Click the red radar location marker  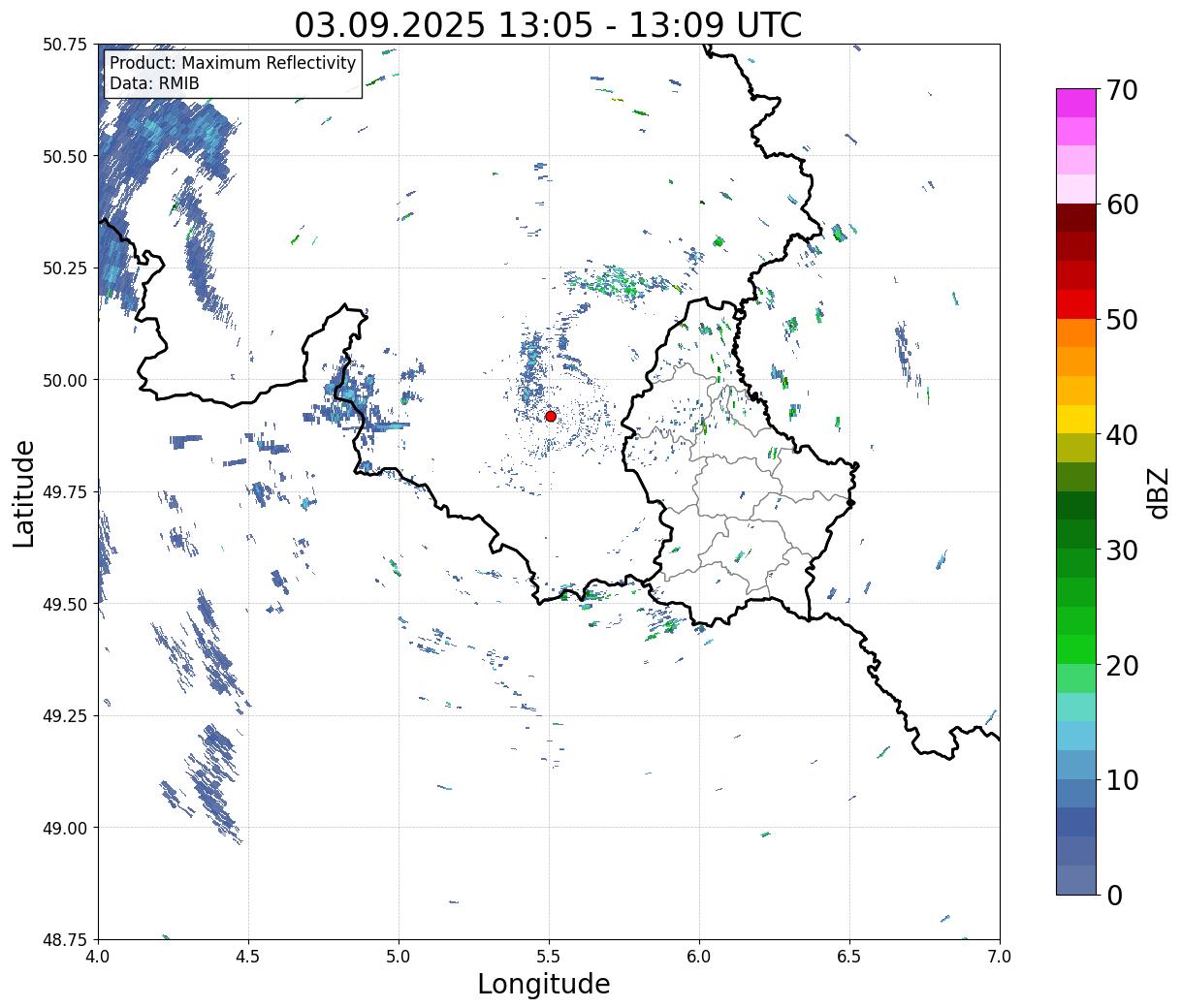[x=551, y=416]
